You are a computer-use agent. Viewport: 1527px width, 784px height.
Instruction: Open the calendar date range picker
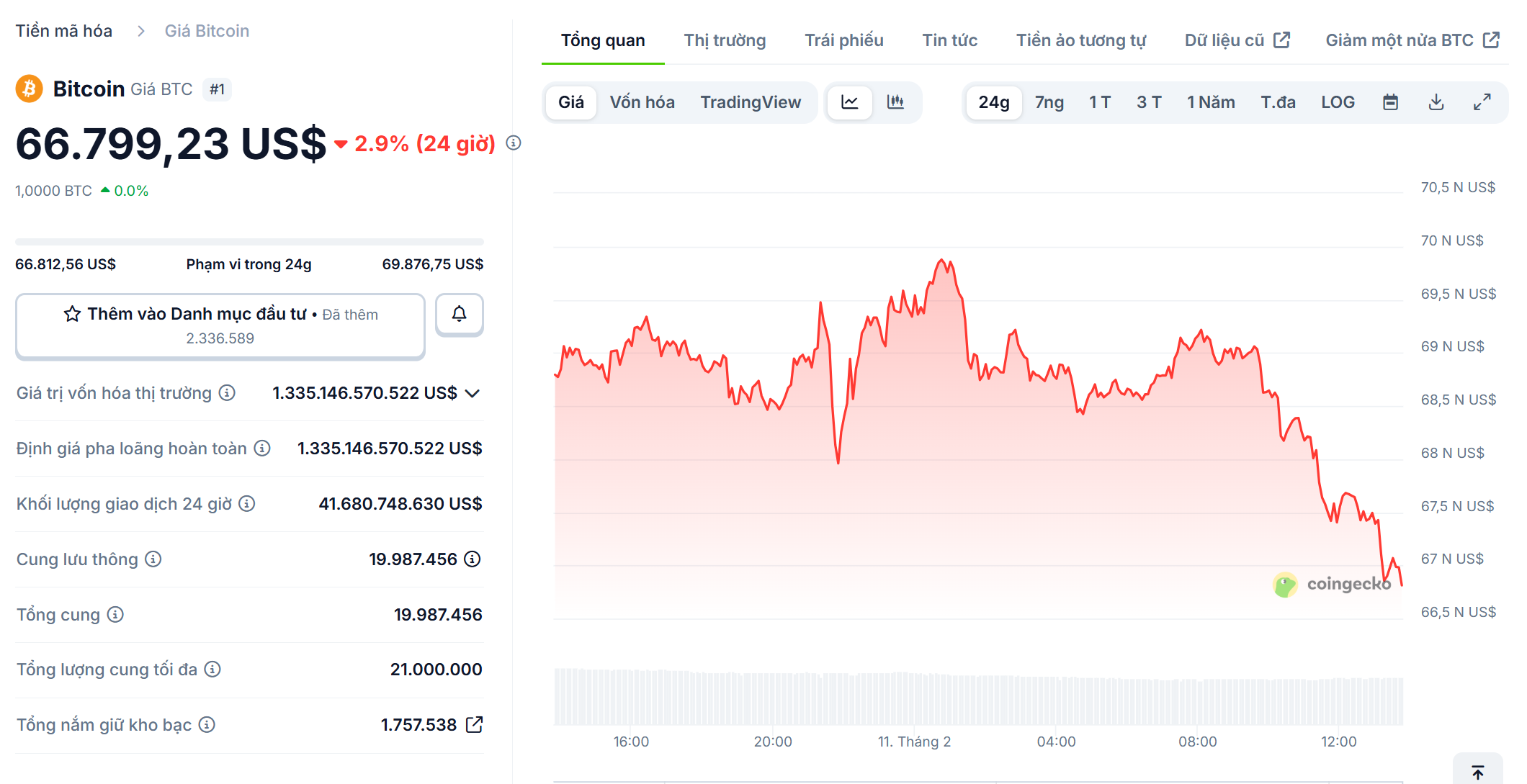pos(1390,102)
